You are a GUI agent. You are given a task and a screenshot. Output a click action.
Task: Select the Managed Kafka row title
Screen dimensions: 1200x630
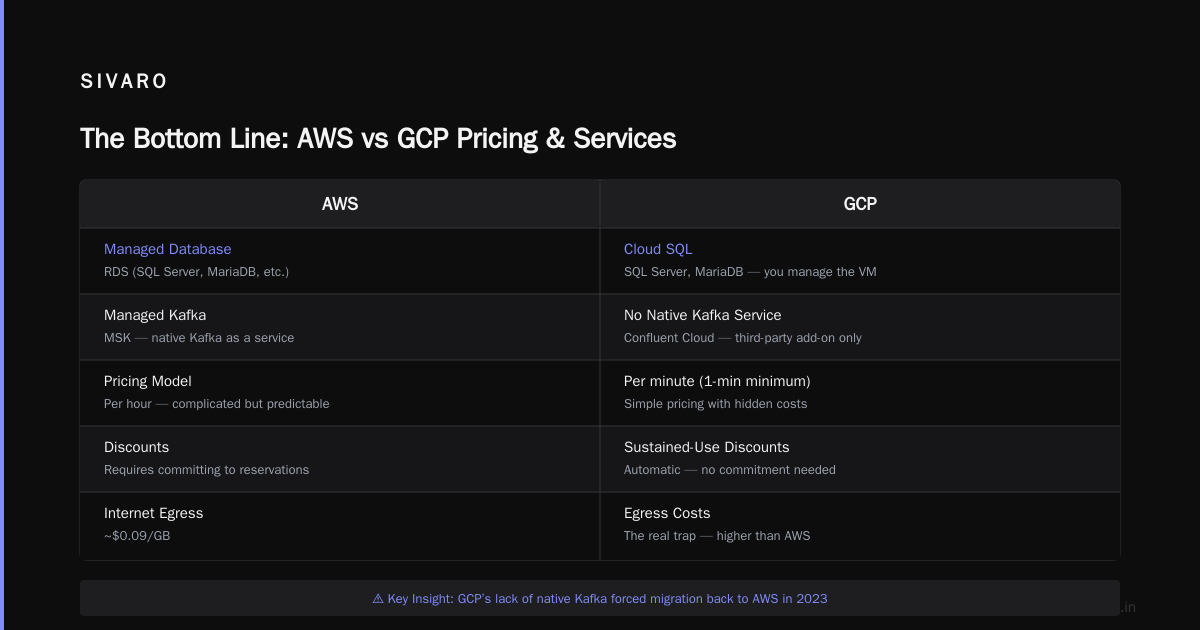pos(155,315)
